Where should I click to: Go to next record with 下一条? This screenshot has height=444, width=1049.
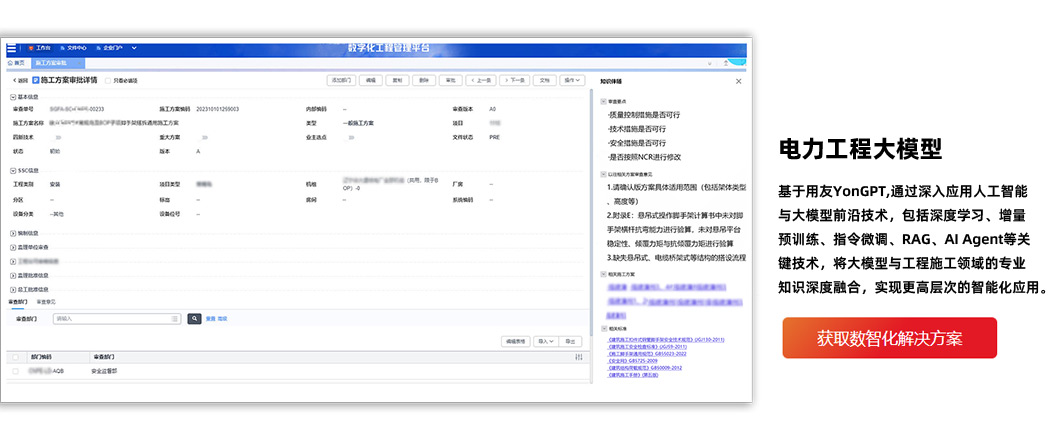point(514,80)
